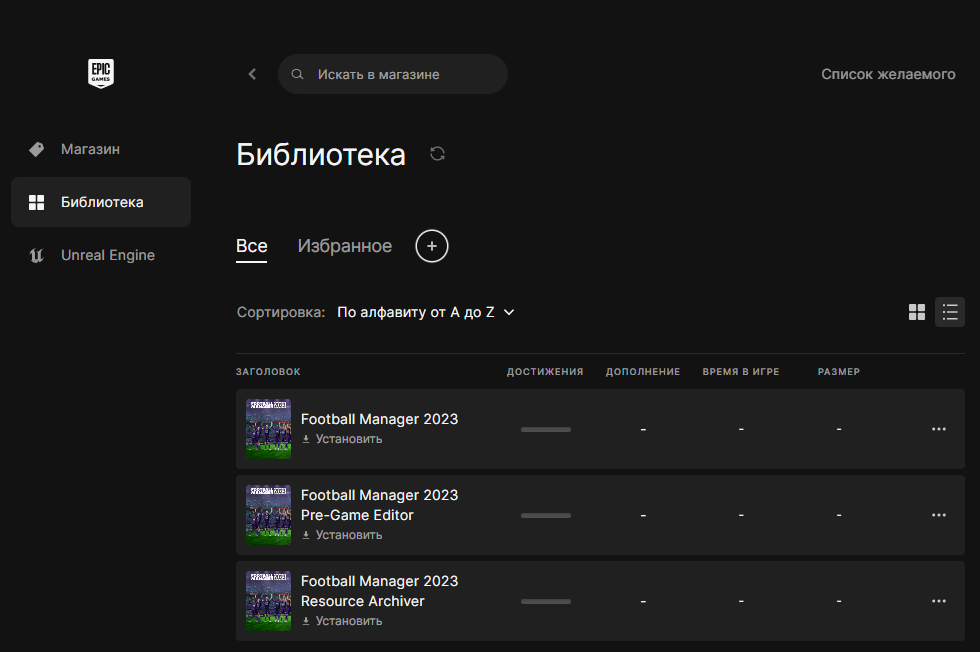Open the options menu for Pre-Game Editor
Viewport: 980px width, 652px height.
[939, 515]
